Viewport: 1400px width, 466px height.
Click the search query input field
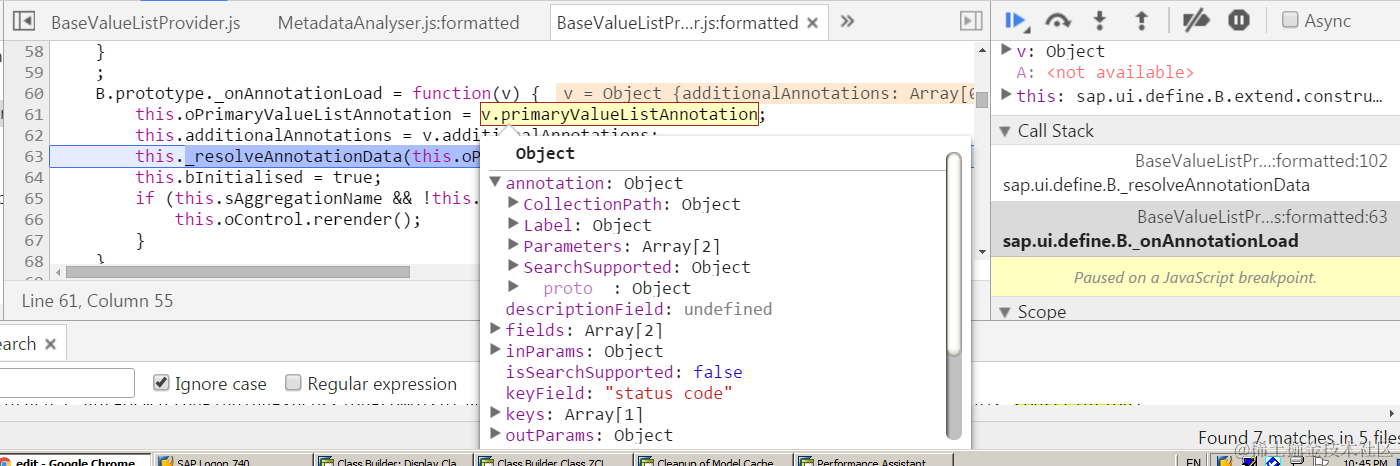66,383
